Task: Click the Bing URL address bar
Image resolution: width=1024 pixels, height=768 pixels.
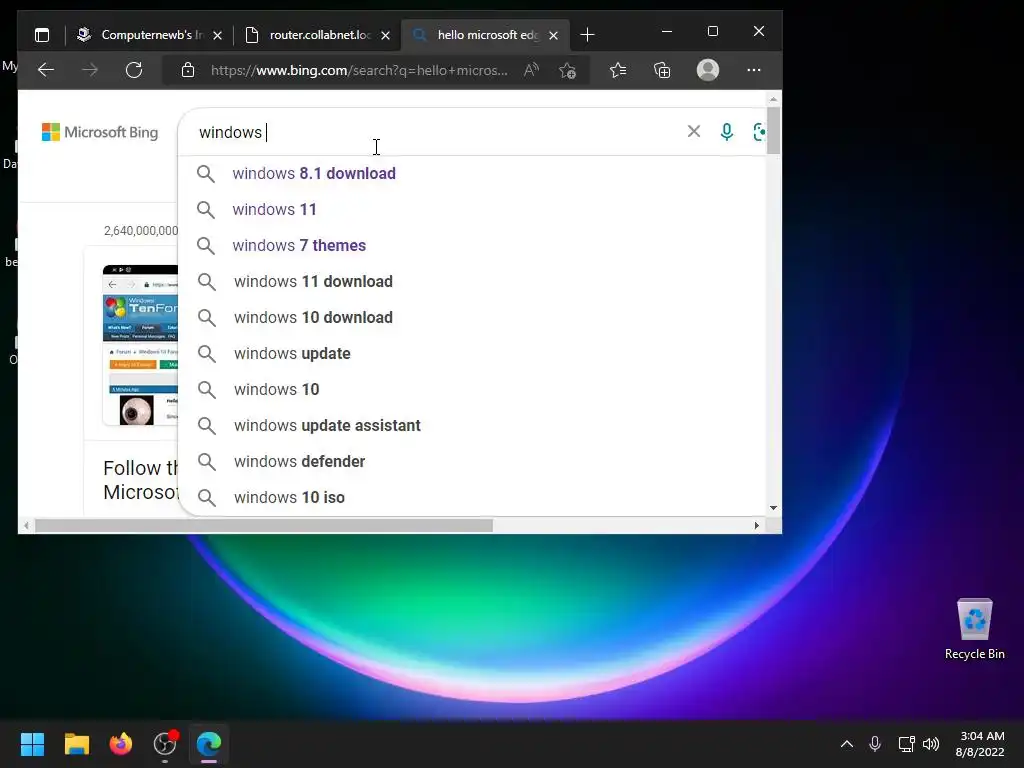Action: pyautogui.click(x=359, y=70)
